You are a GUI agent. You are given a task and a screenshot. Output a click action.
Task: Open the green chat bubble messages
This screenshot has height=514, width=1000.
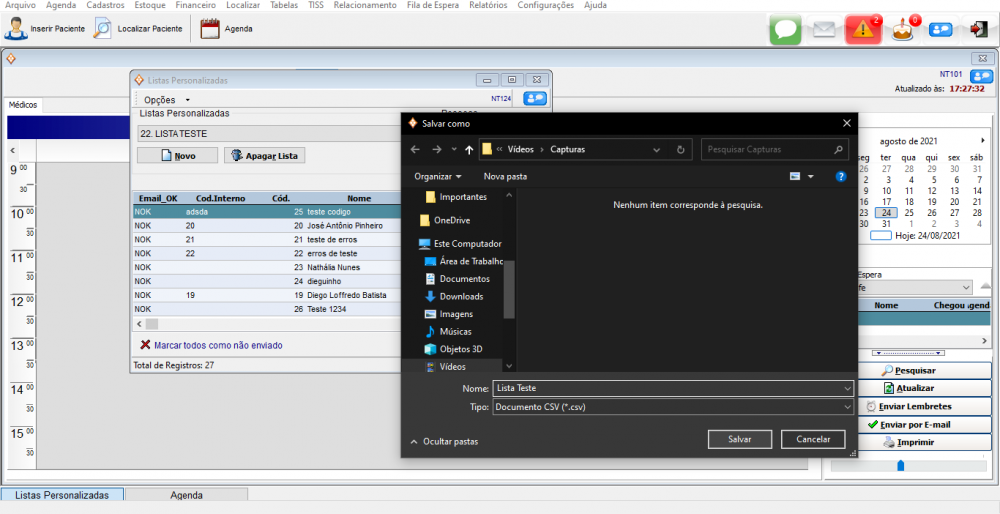(x=786, y=30)
